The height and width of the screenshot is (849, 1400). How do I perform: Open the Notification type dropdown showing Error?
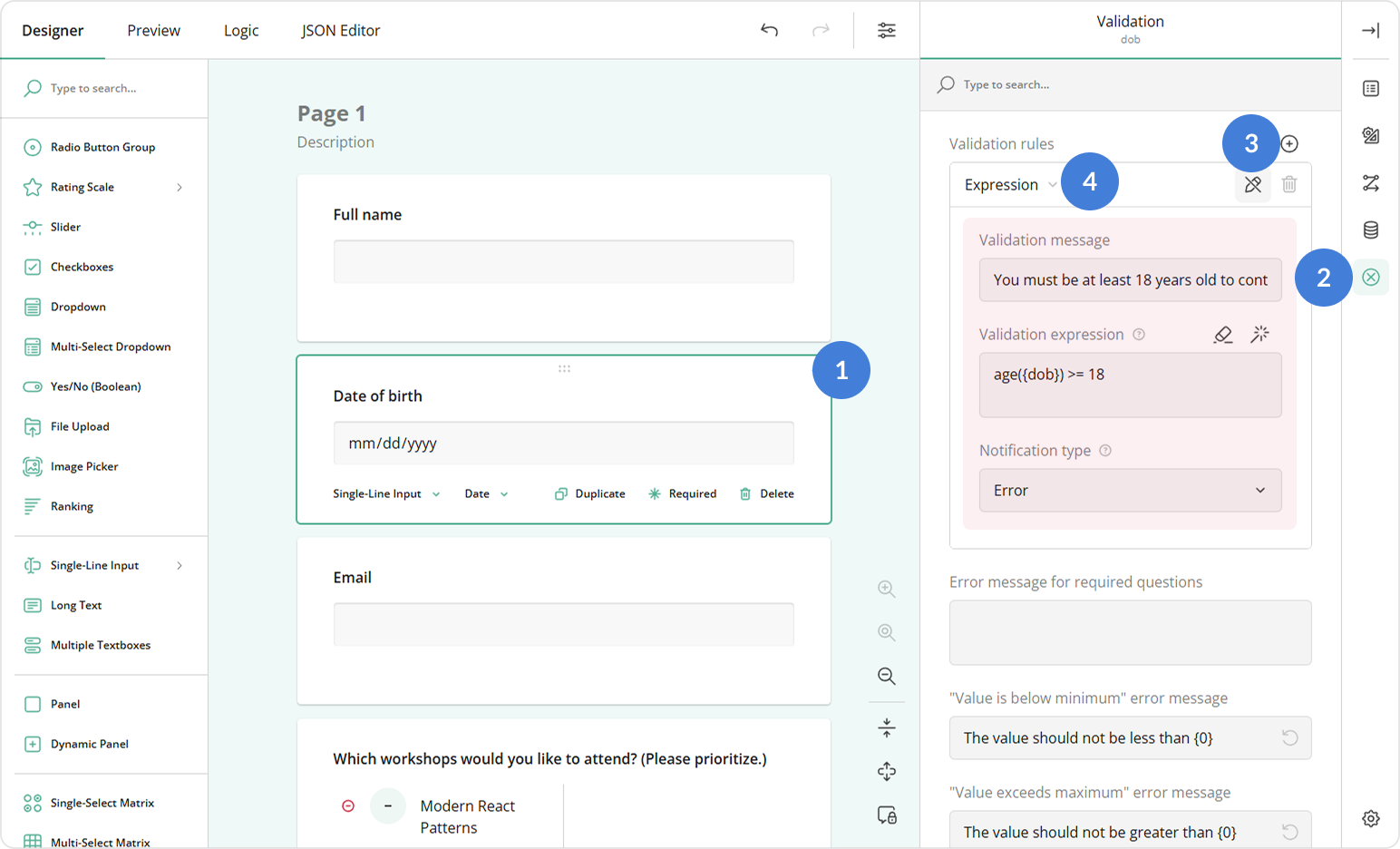pos(1130,490)
